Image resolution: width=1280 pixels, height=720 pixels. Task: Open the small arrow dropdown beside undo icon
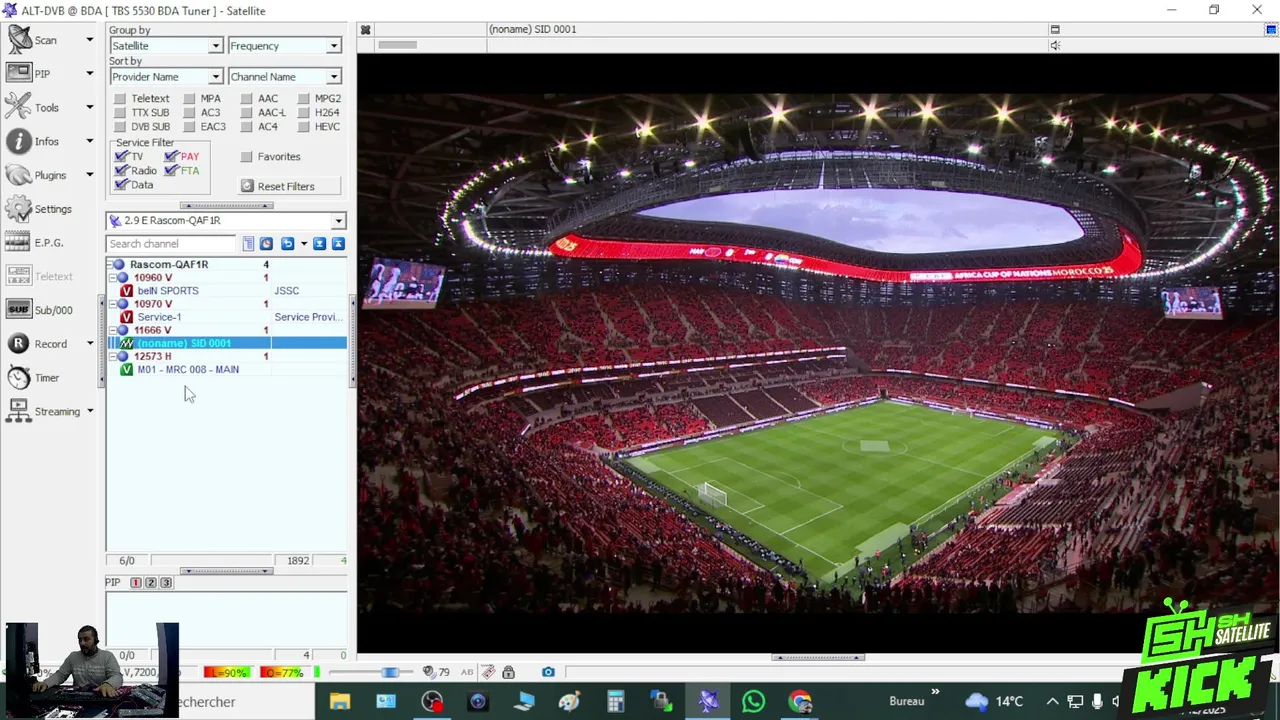point(304,244)
